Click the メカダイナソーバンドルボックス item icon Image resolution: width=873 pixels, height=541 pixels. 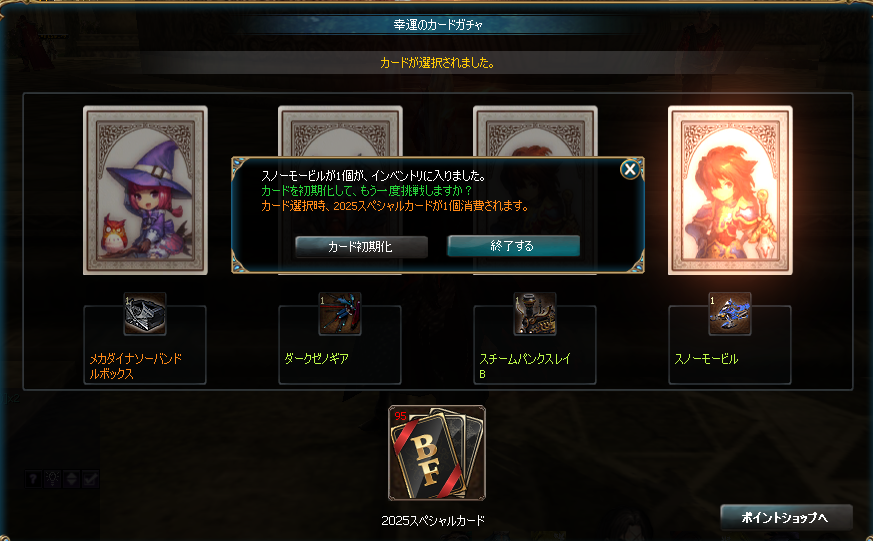(x=145, y=314)
